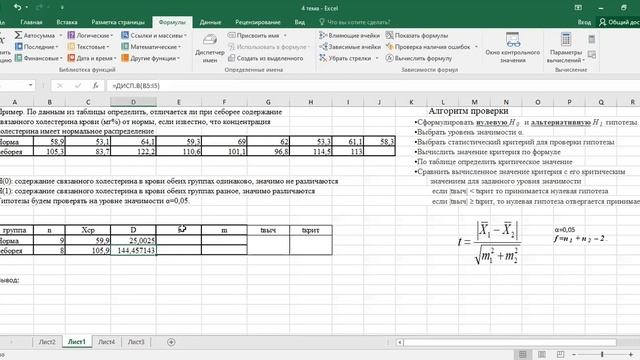This screenshot has width=640, height=360.
Task: Open the Data (Данные) ribbon tab
Action: 210,22
